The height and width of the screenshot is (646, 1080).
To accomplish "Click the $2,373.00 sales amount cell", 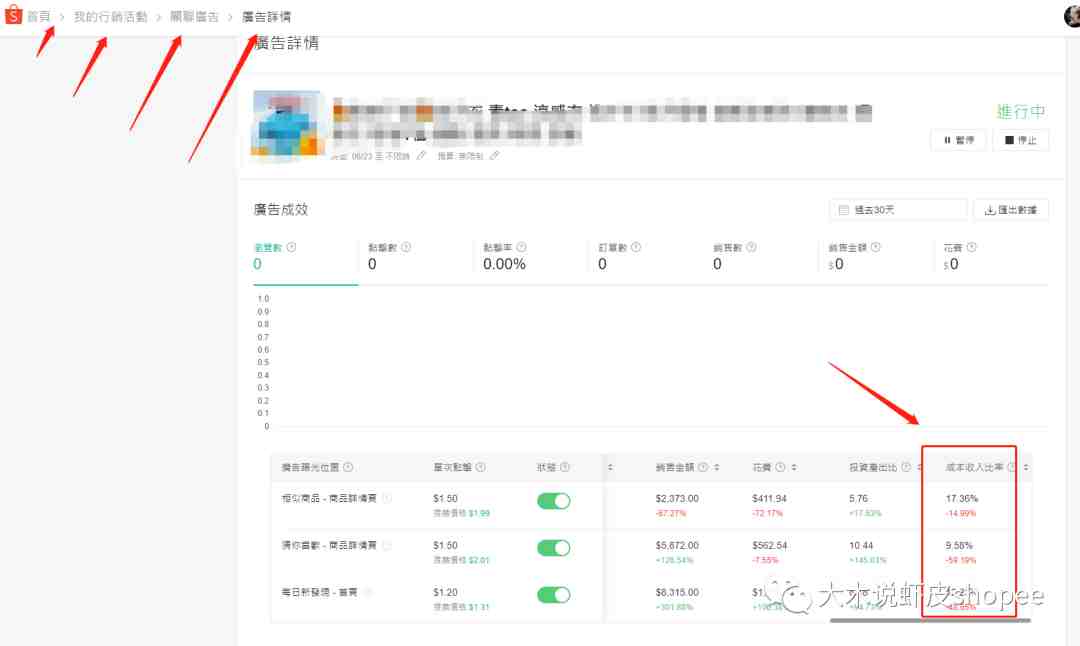I will pos(676,498).
